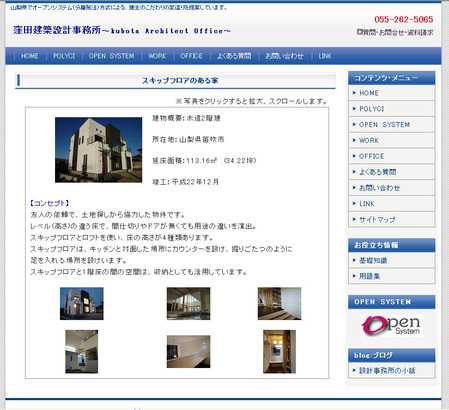This screenshot has height=410, width=449.
Task: Open よくある質問 in the top navigation bar
Action: point(234,56)
